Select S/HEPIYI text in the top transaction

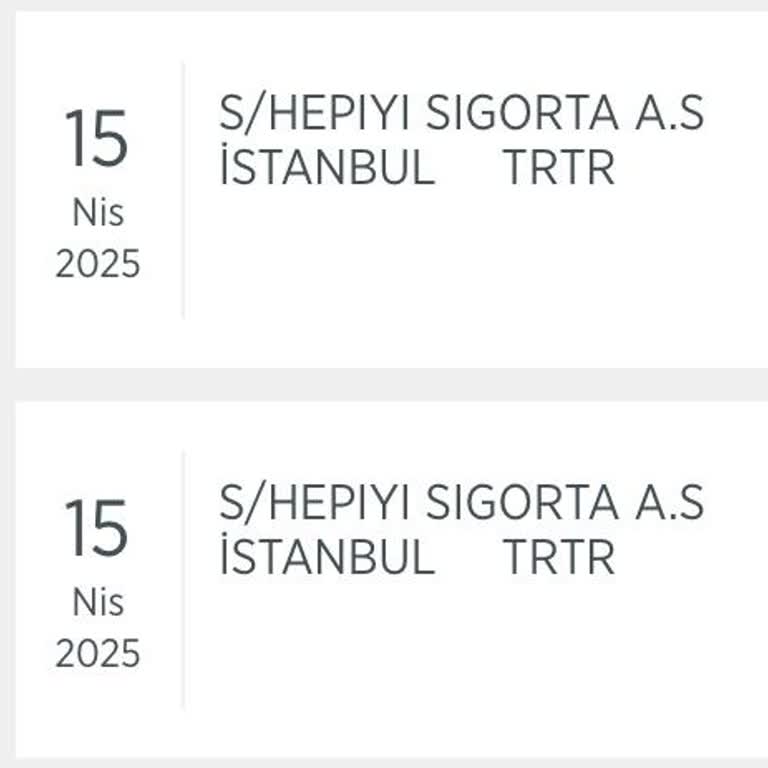click(x=314, y=115)
